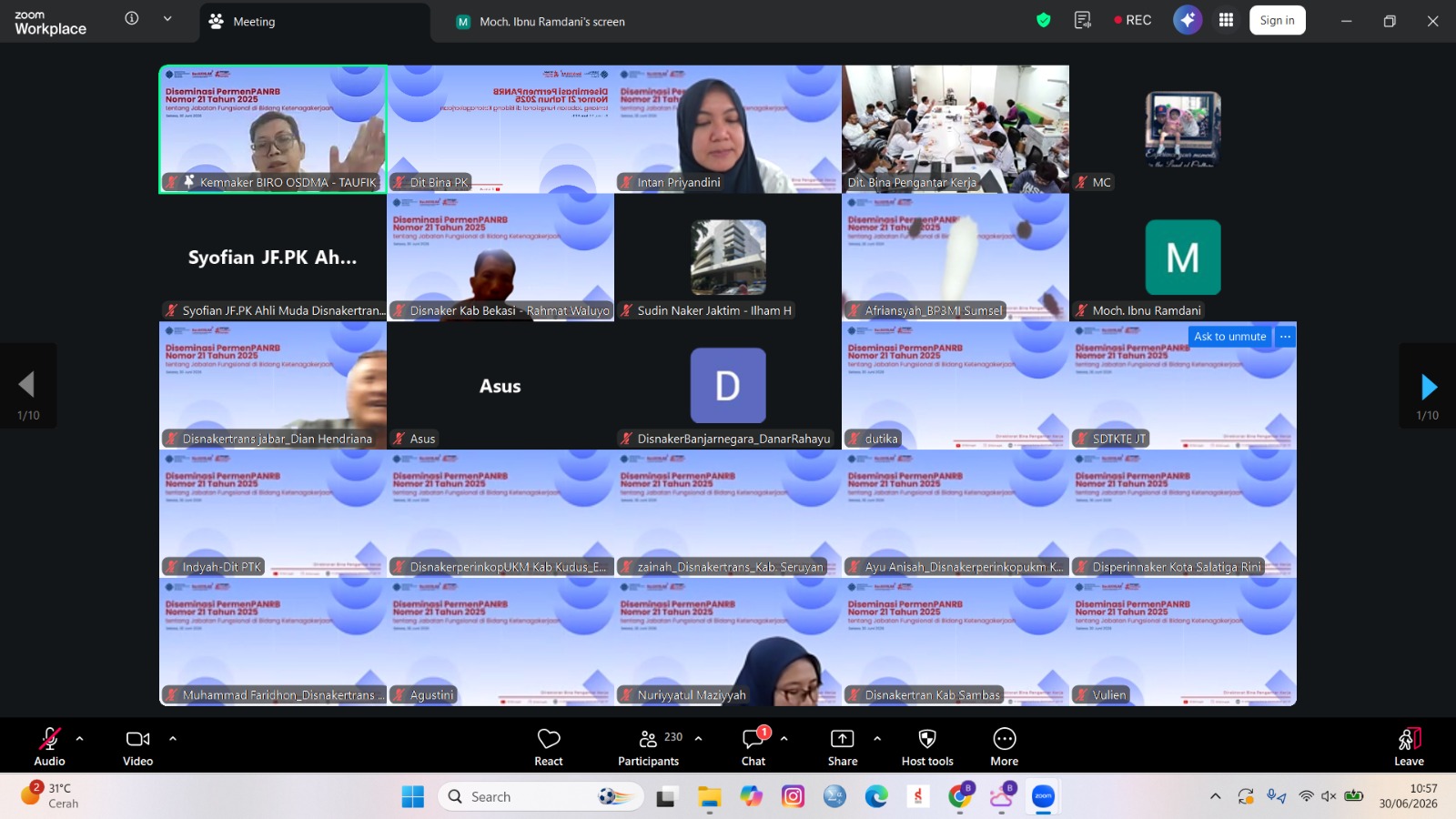Open the Zoom apps grid icon
1456x819 pixels.
point(1227,20)
